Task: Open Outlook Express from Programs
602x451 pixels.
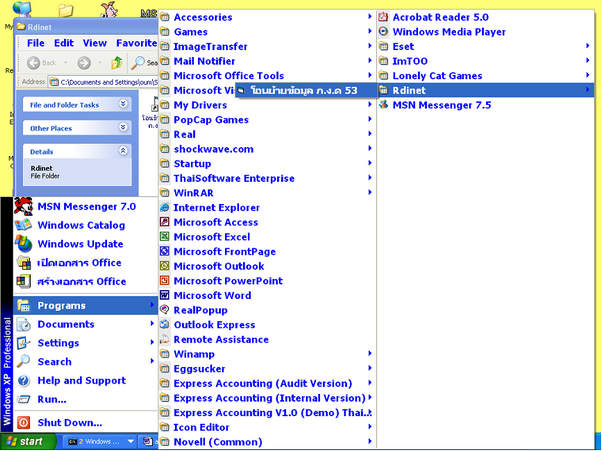Action: pos(214,325)
